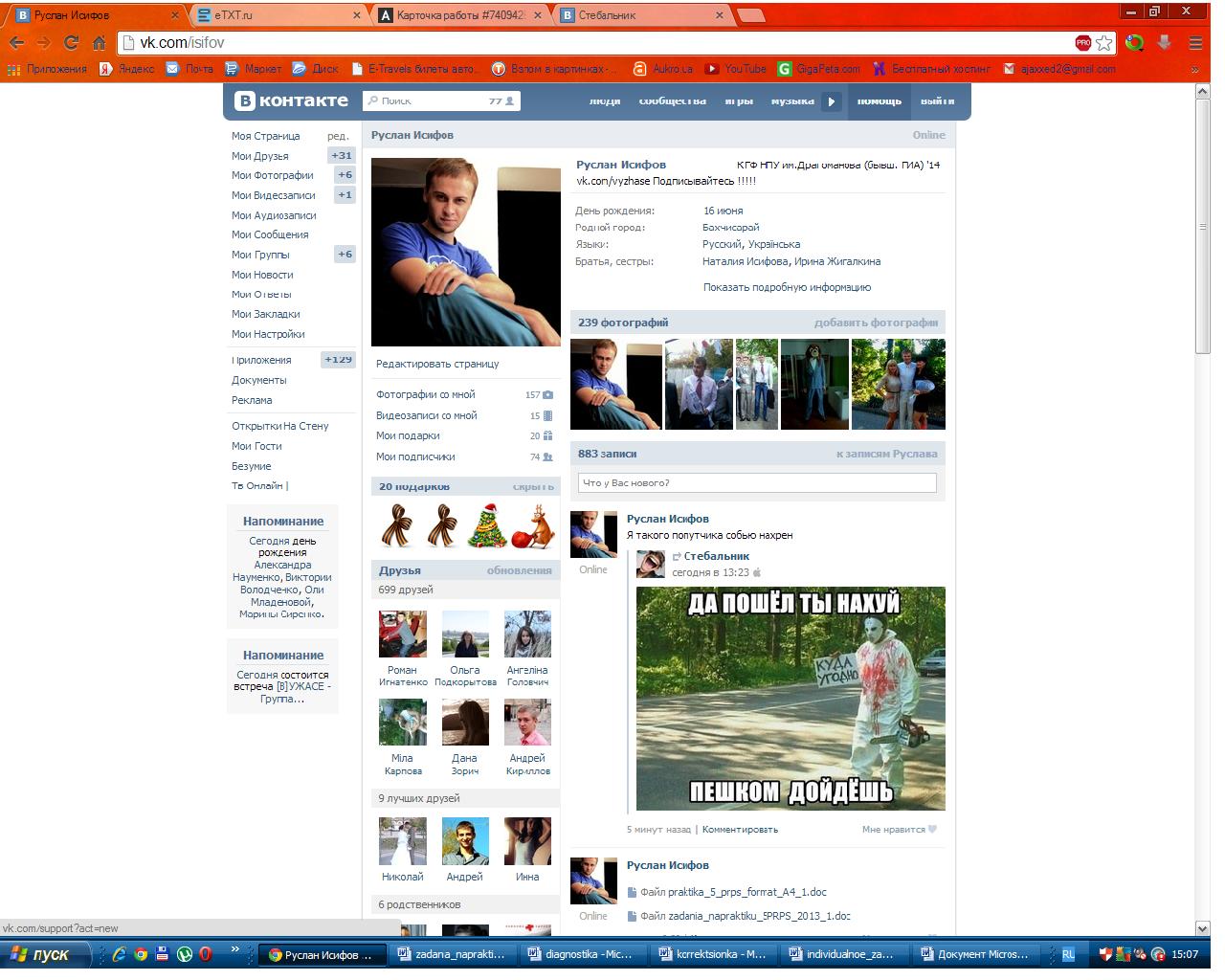Expand the bookmarks bar overflow chevron
The width and height of the screenshot is (1225, 980).
pyautogui.click(x=1194, y=69)
